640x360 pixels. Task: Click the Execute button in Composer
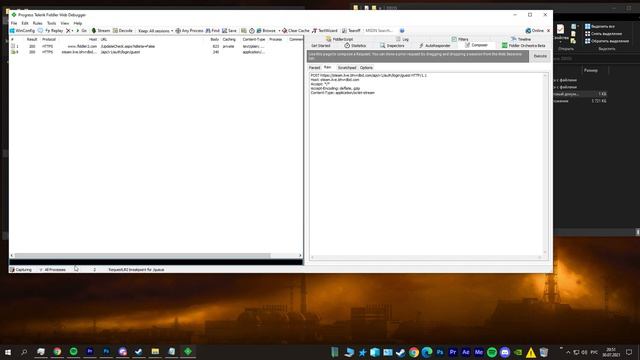(x=540, y=56)
